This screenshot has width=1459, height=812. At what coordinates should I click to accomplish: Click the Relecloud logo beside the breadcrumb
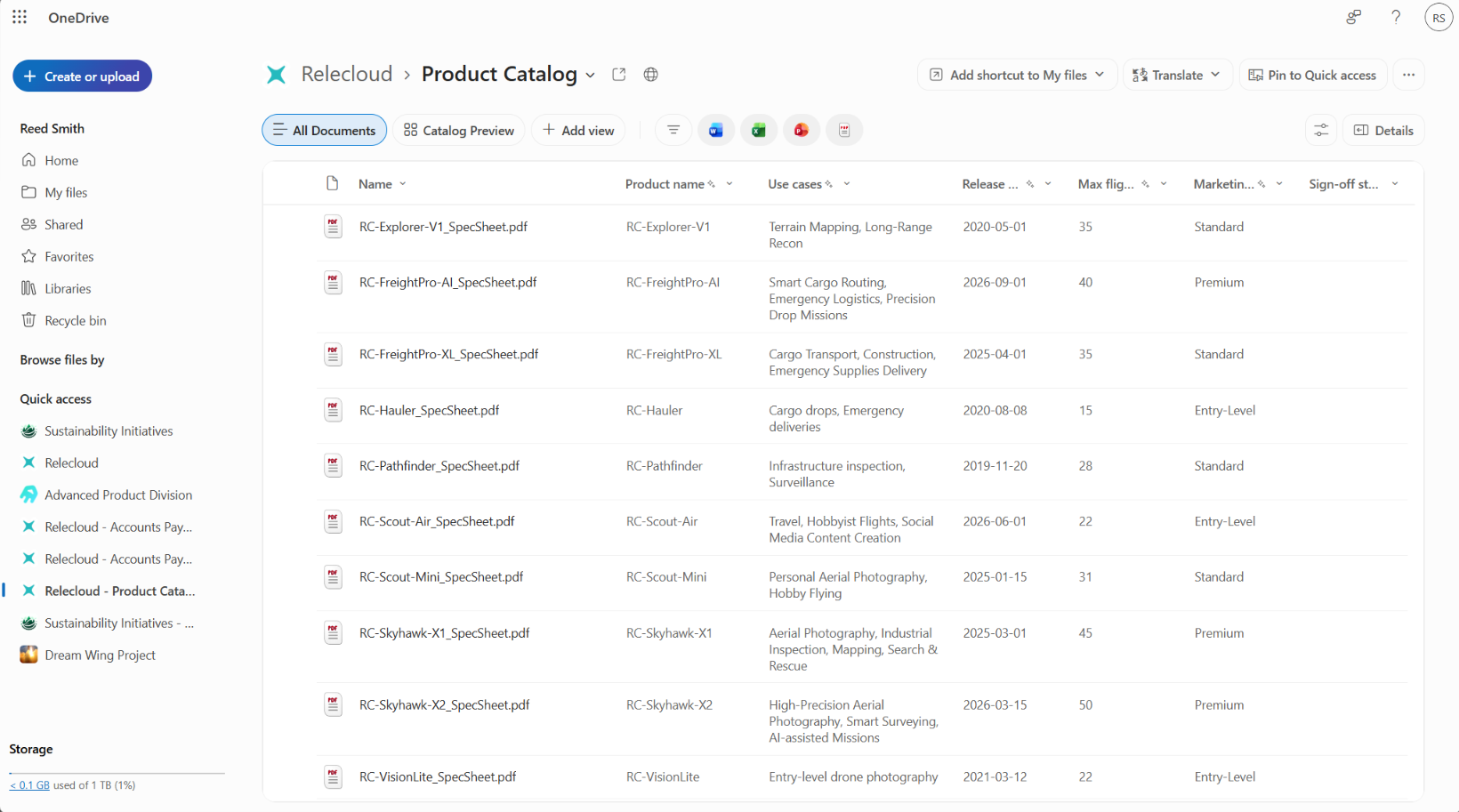click(x=277, y=75)
